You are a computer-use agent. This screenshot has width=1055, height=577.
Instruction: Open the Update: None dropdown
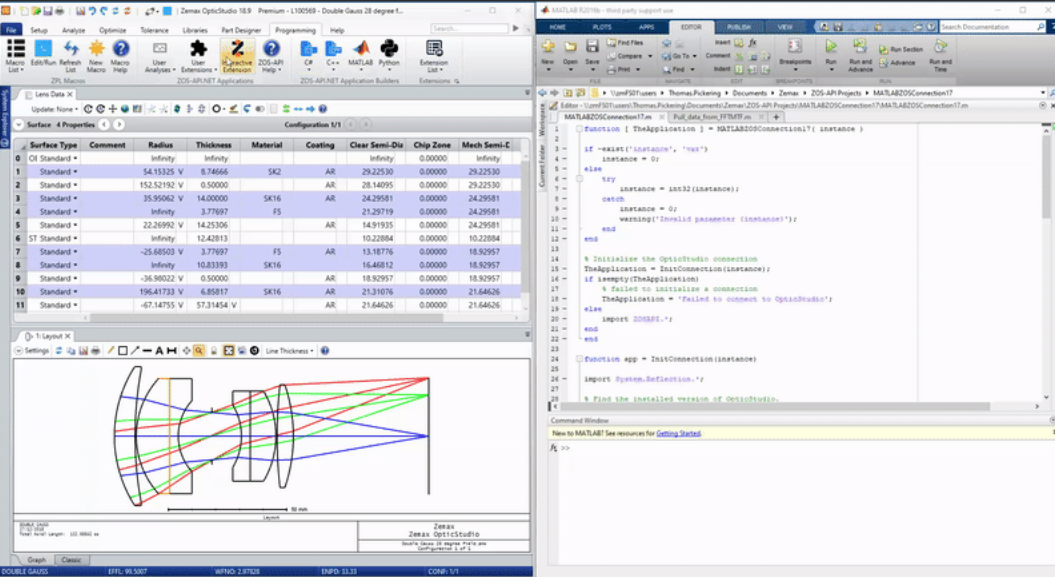(54, 109)
